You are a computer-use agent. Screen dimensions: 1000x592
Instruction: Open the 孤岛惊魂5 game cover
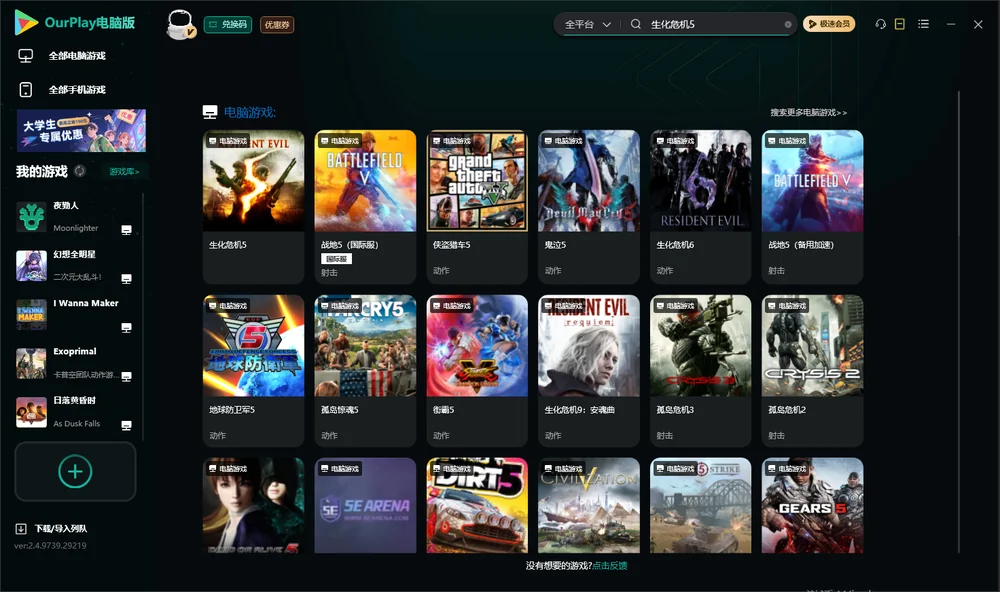[365, 346]
